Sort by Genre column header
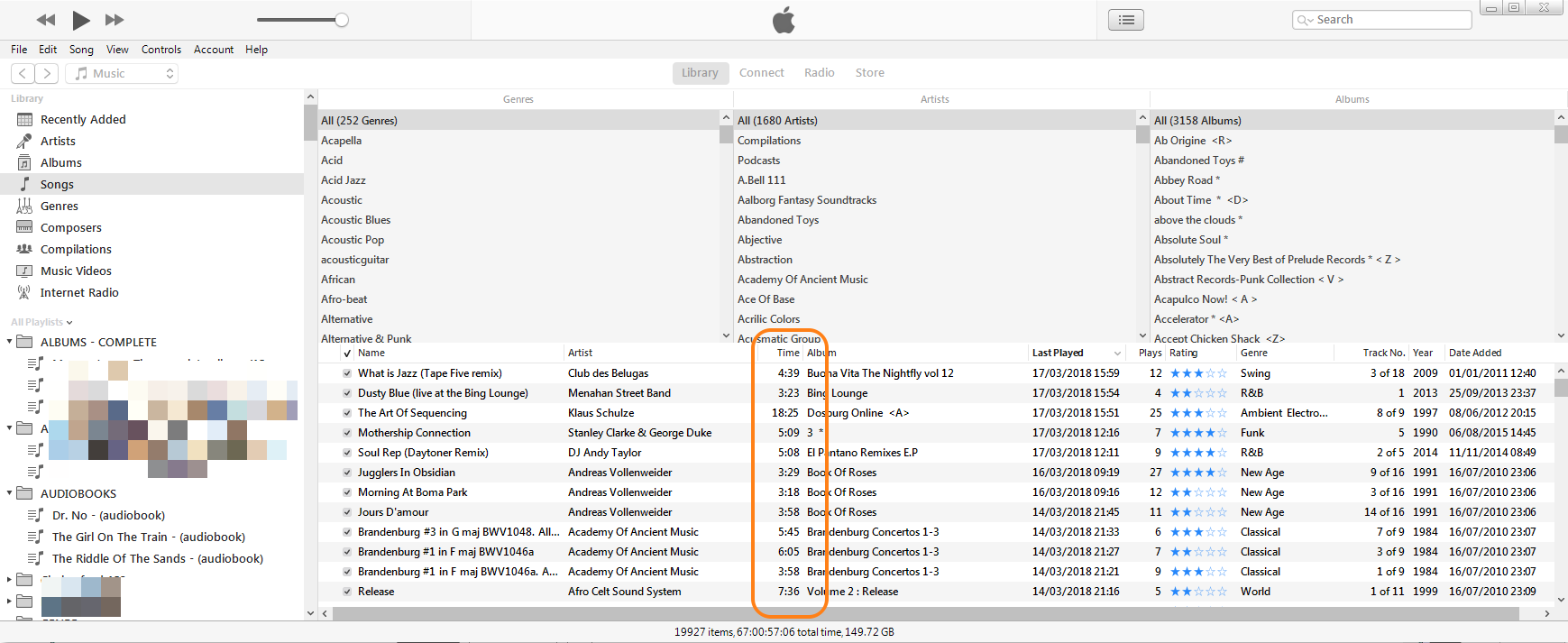 click(x=1253, y=353)
